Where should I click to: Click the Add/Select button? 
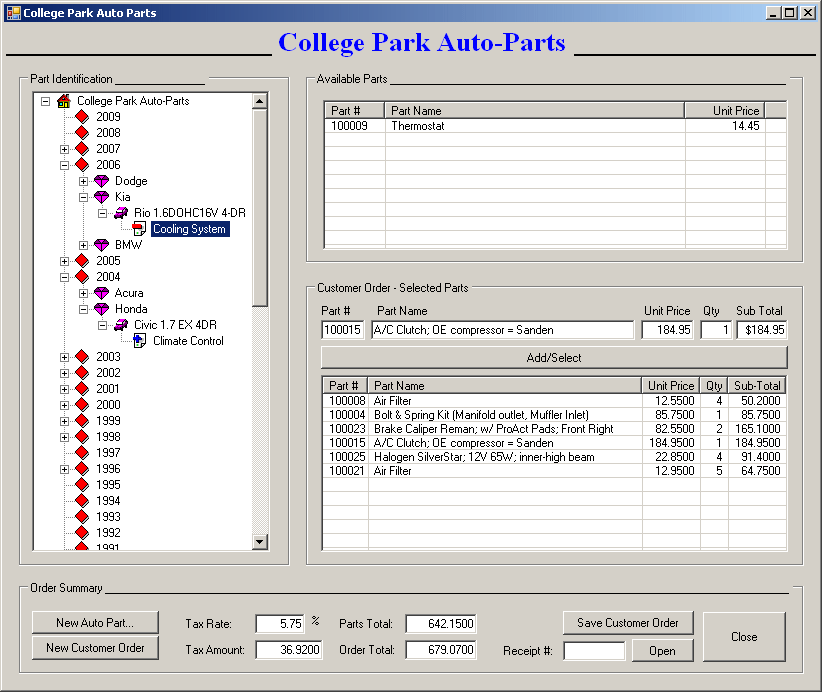[554, 358]
